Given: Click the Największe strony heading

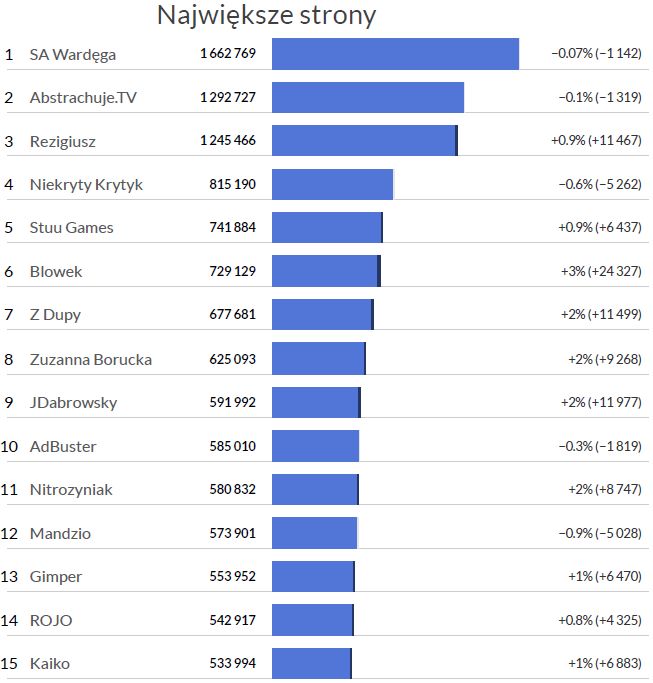Looking at the screenshot, I should click(267, 16).
